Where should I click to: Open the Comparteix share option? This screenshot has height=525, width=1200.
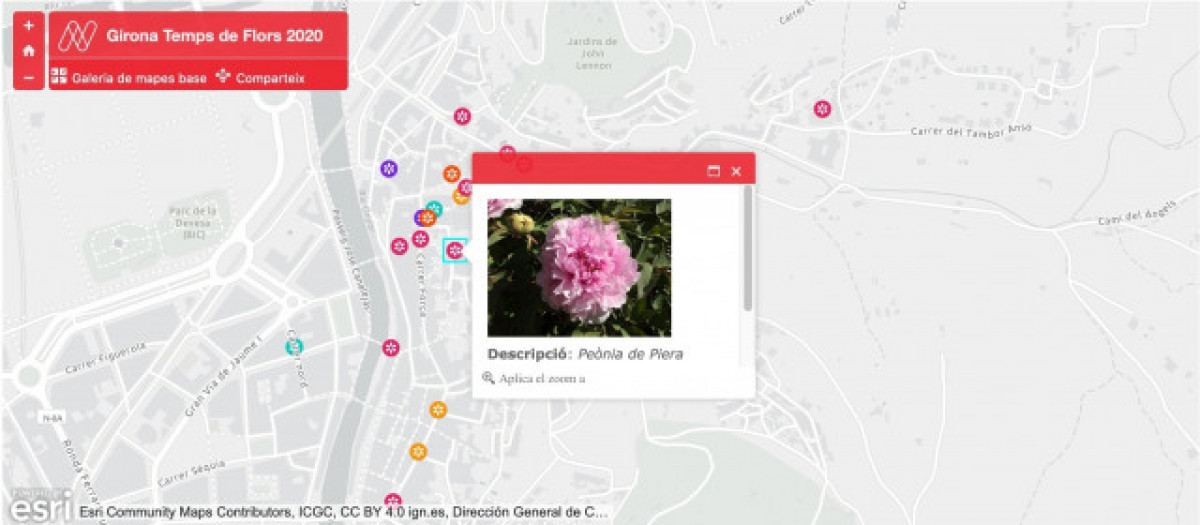tap(270, 77)
